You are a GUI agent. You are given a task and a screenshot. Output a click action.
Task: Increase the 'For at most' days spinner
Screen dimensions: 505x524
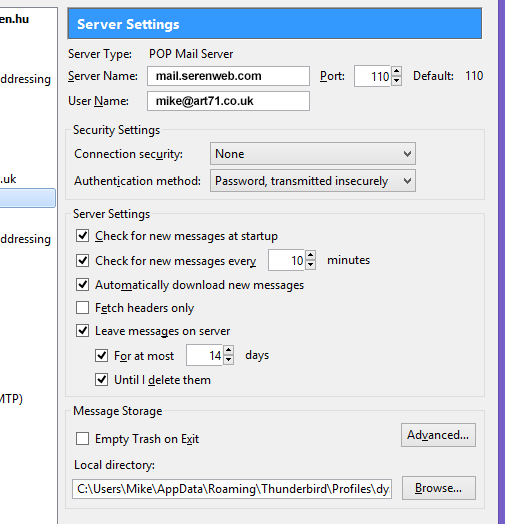229,350
